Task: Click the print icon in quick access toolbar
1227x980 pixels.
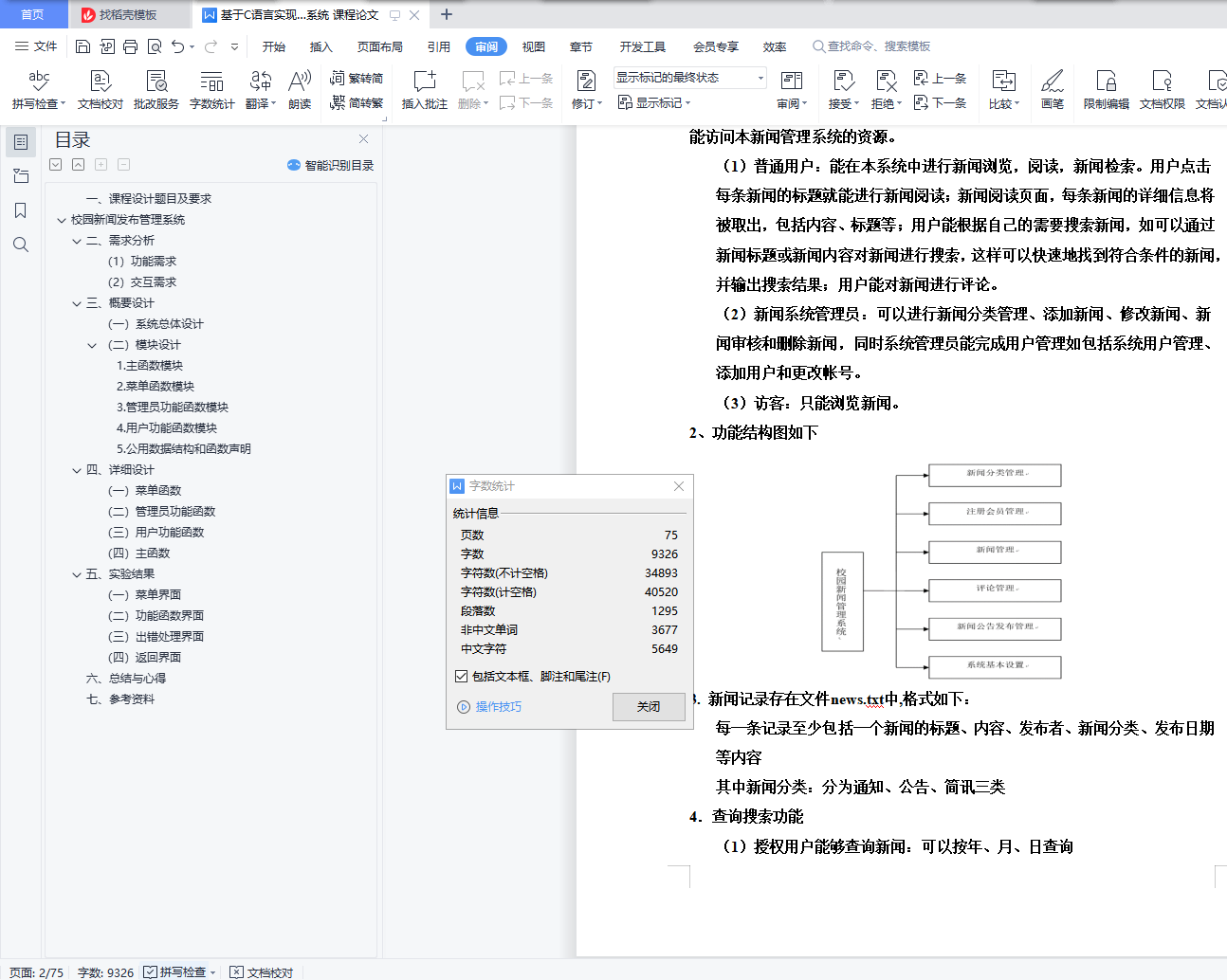Action: [131, 46]
